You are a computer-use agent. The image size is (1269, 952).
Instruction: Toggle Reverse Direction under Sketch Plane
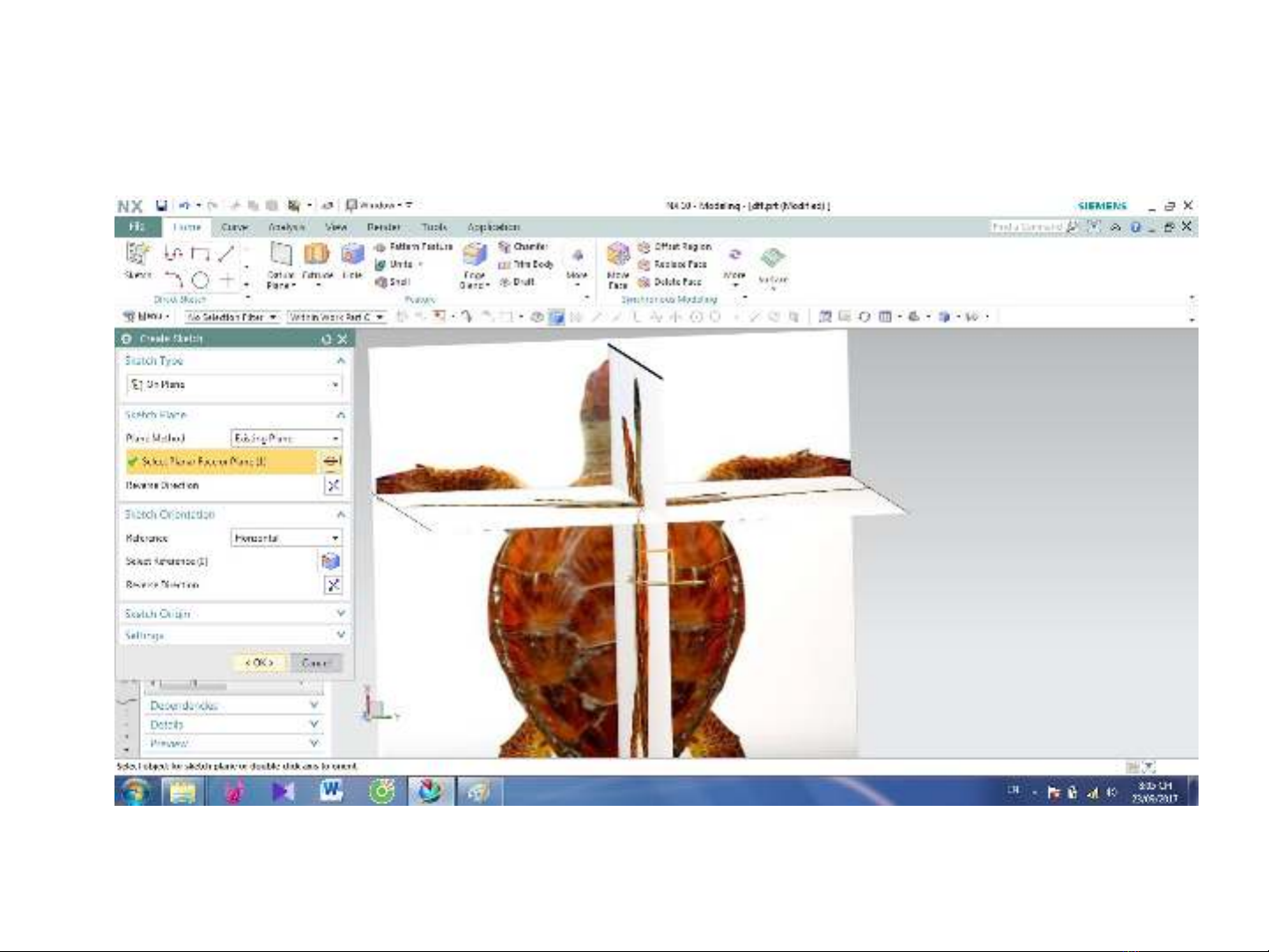333,485
